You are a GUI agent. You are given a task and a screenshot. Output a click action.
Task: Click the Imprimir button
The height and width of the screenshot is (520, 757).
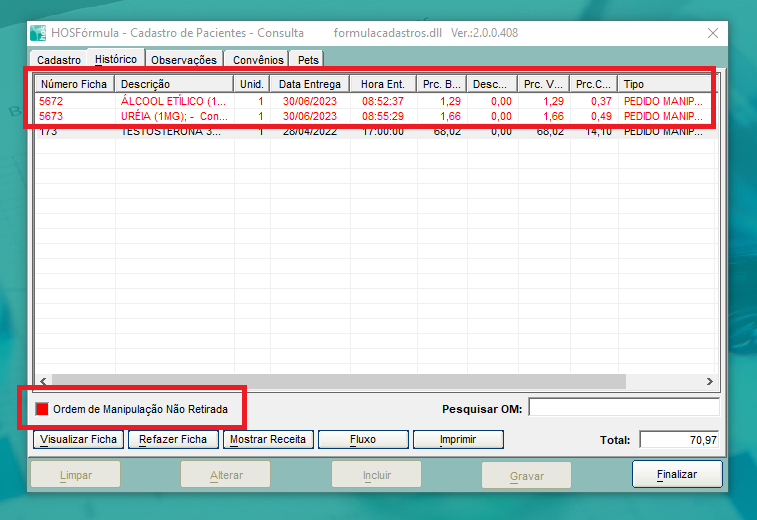(455, 439)
